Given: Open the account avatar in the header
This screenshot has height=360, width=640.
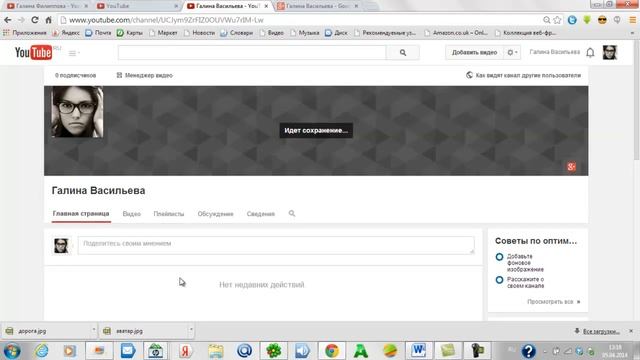Looking at the screenshot, I should pos(610,53).
